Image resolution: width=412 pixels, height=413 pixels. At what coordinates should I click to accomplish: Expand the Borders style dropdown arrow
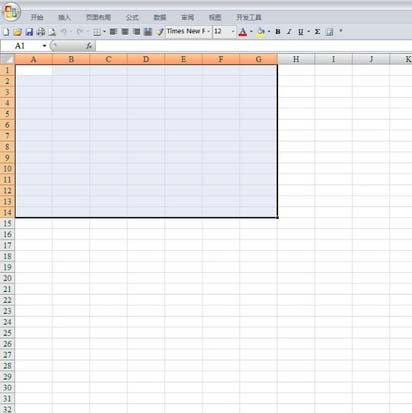104,32
